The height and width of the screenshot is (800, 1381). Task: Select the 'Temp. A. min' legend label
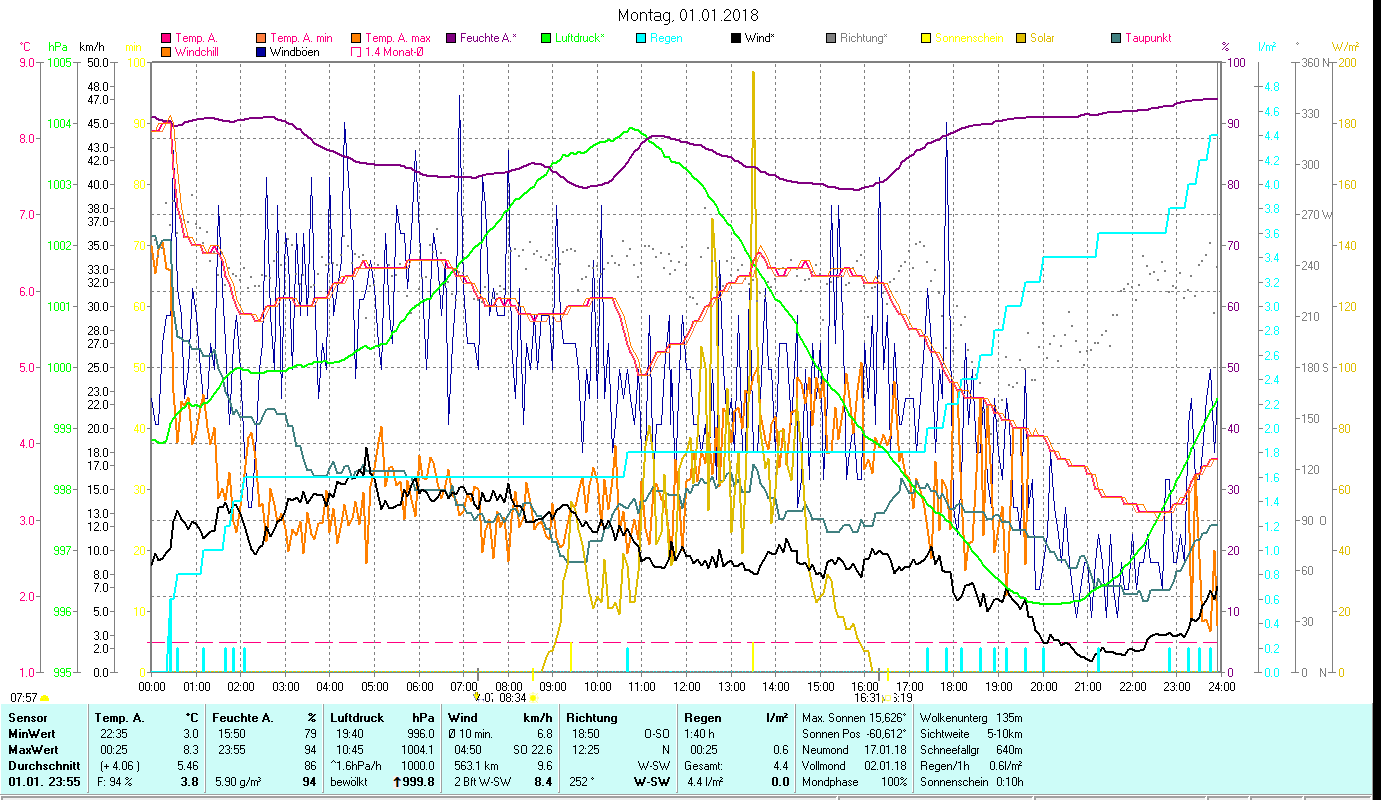[299, 38]
